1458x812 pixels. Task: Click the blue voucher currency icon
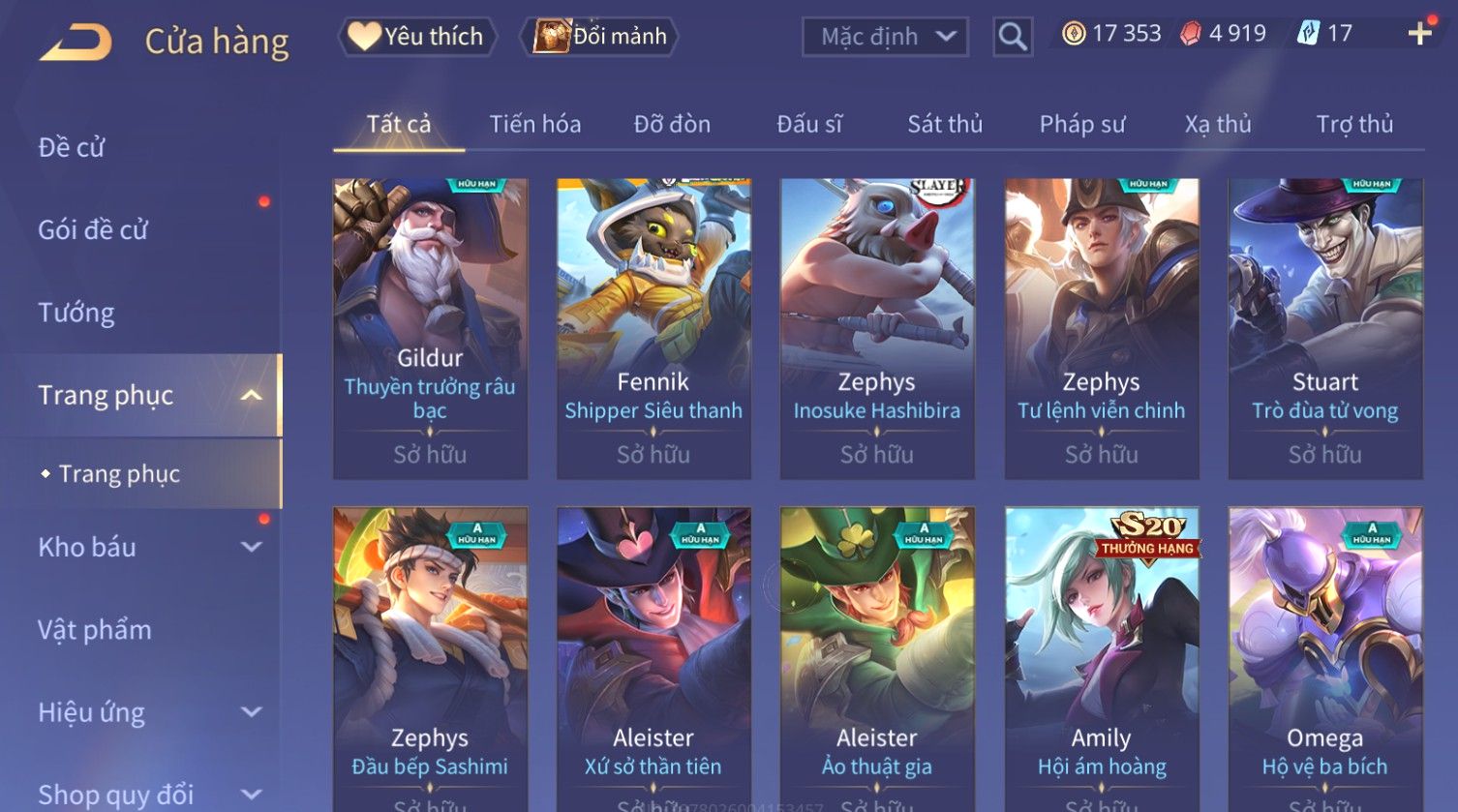pyautogui.click(x=1308, y=34)
